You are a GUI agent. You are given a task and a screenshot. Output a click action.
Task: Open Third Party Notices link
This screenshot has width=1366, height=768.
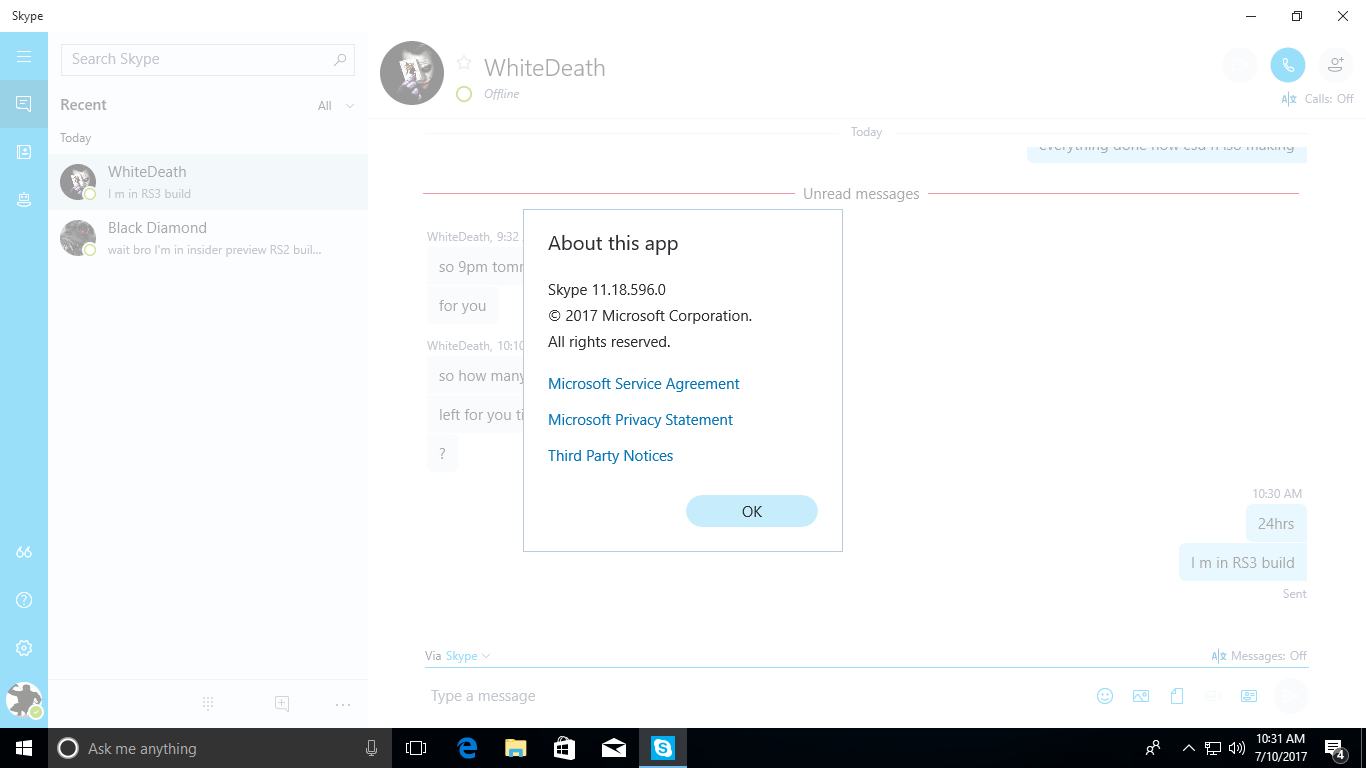pyautogui.click(x=610, y=456)
